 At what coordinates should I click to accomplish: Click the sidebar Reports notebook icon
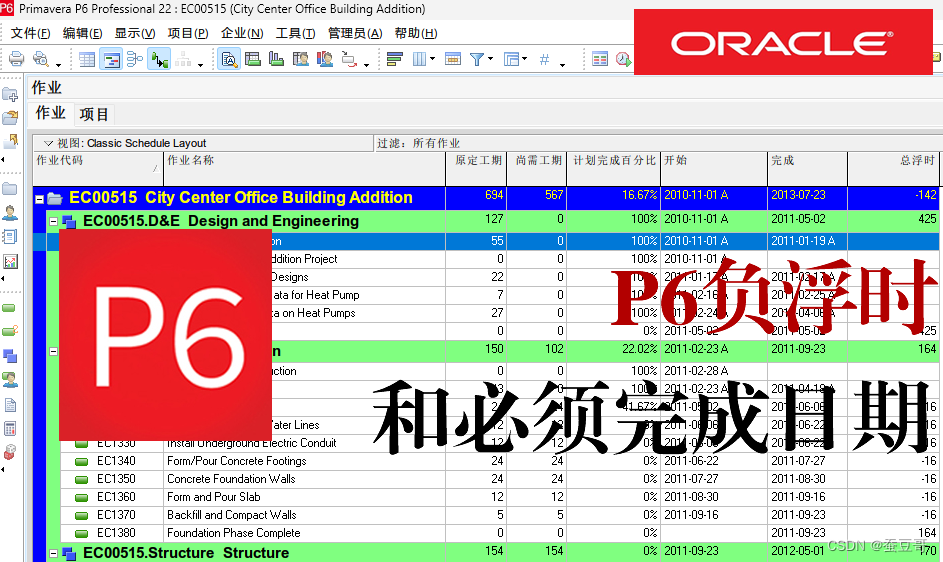point(10,236)
